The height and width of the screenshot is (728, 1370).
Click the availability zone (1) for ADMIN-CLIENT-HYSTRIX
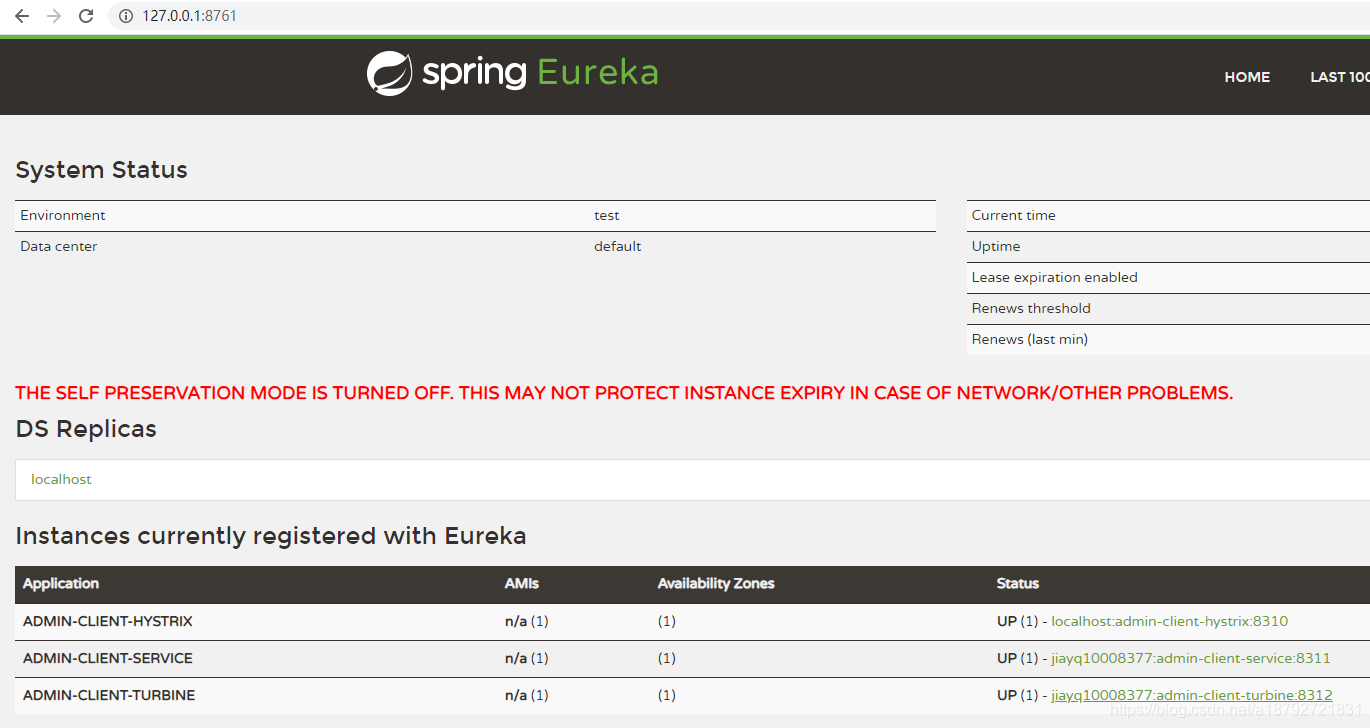[x=667, y=621]
